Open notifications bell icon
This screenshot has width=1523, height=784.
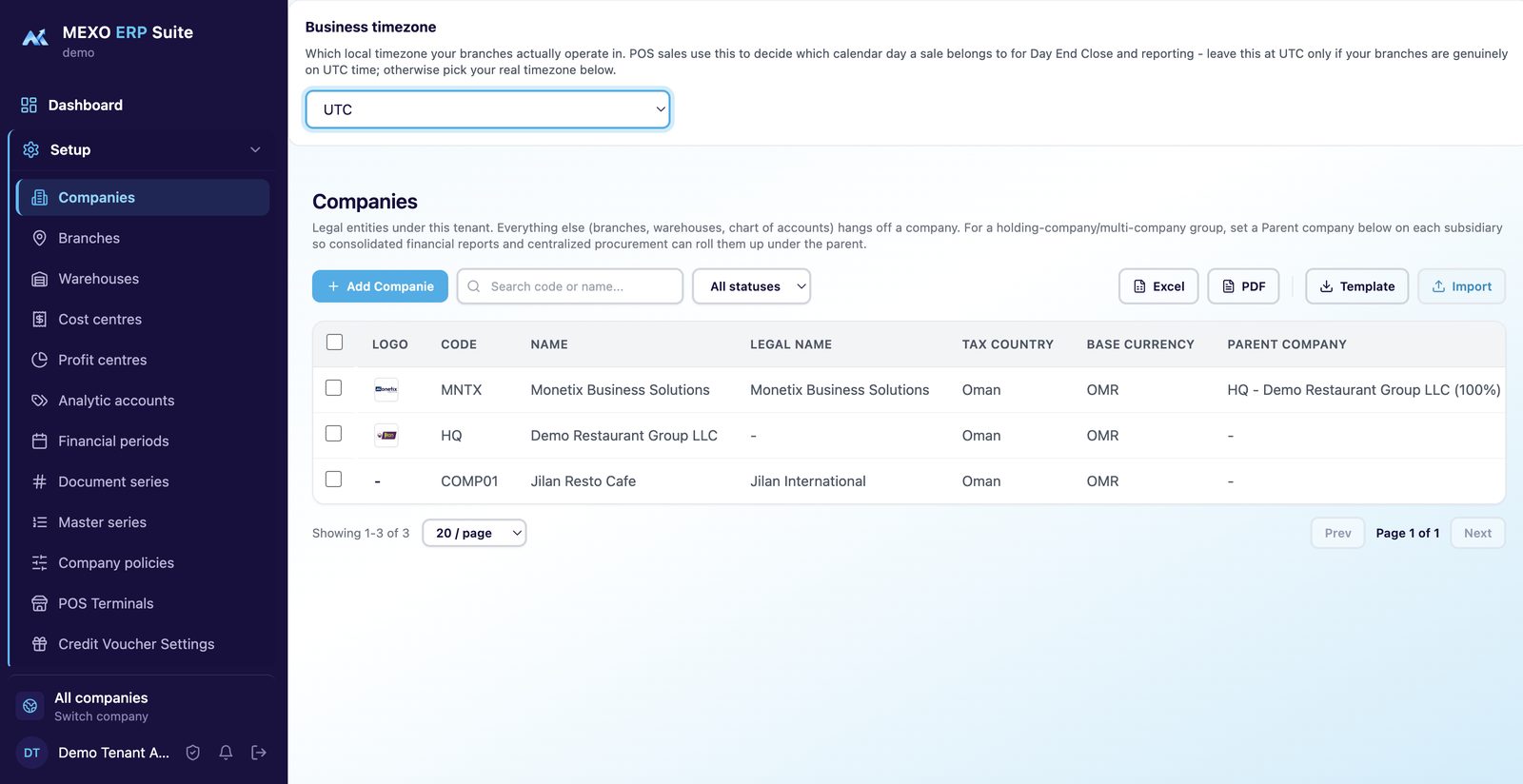point(226,753)
